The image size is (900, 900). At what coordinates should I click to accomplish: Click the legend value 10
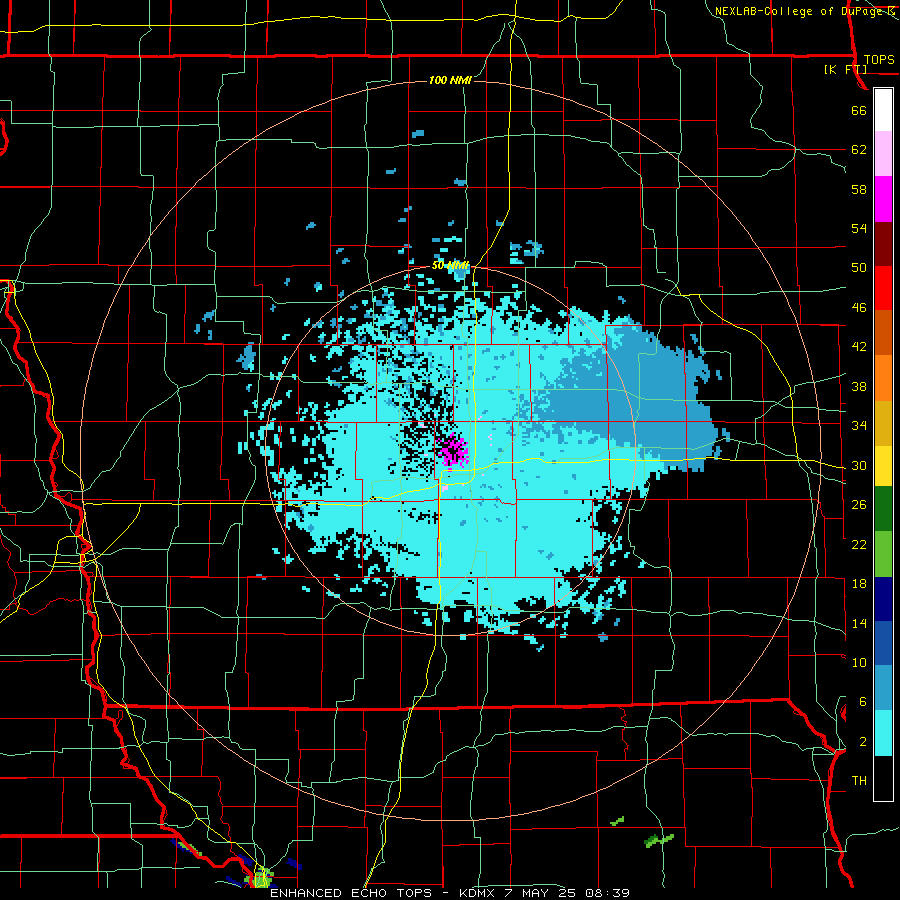[x=859, y=663]
